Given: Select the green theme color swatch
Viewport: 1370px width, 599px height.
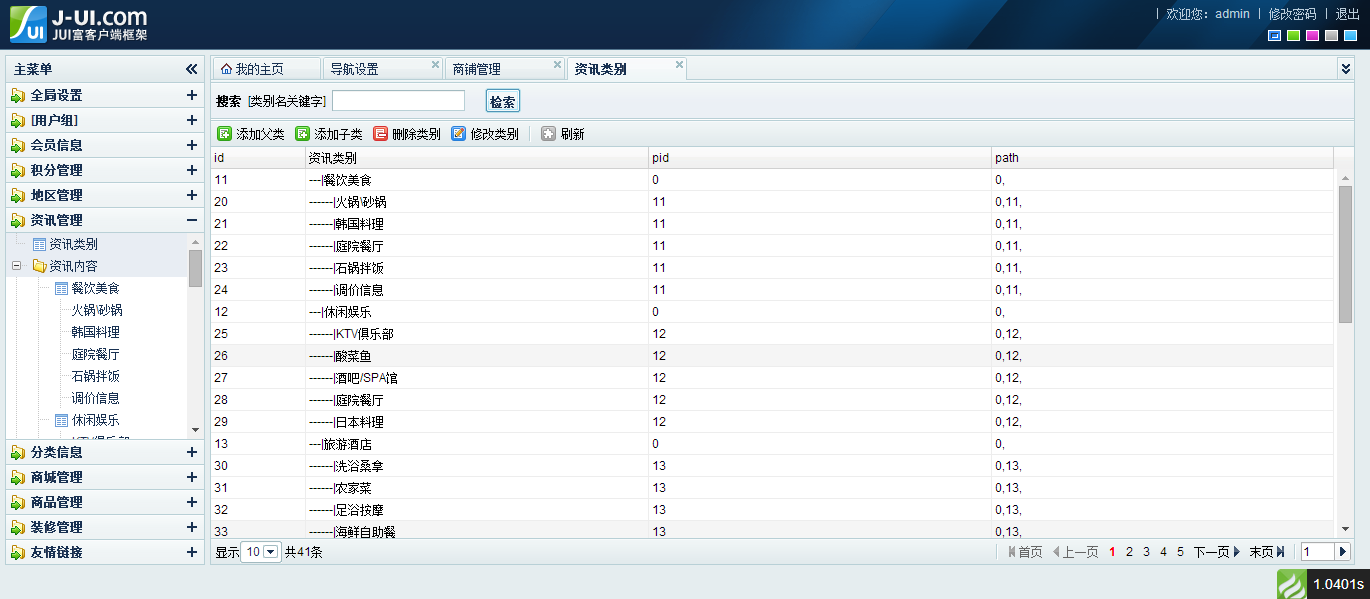Looking at the screenshot, I should coord(1293,36).
